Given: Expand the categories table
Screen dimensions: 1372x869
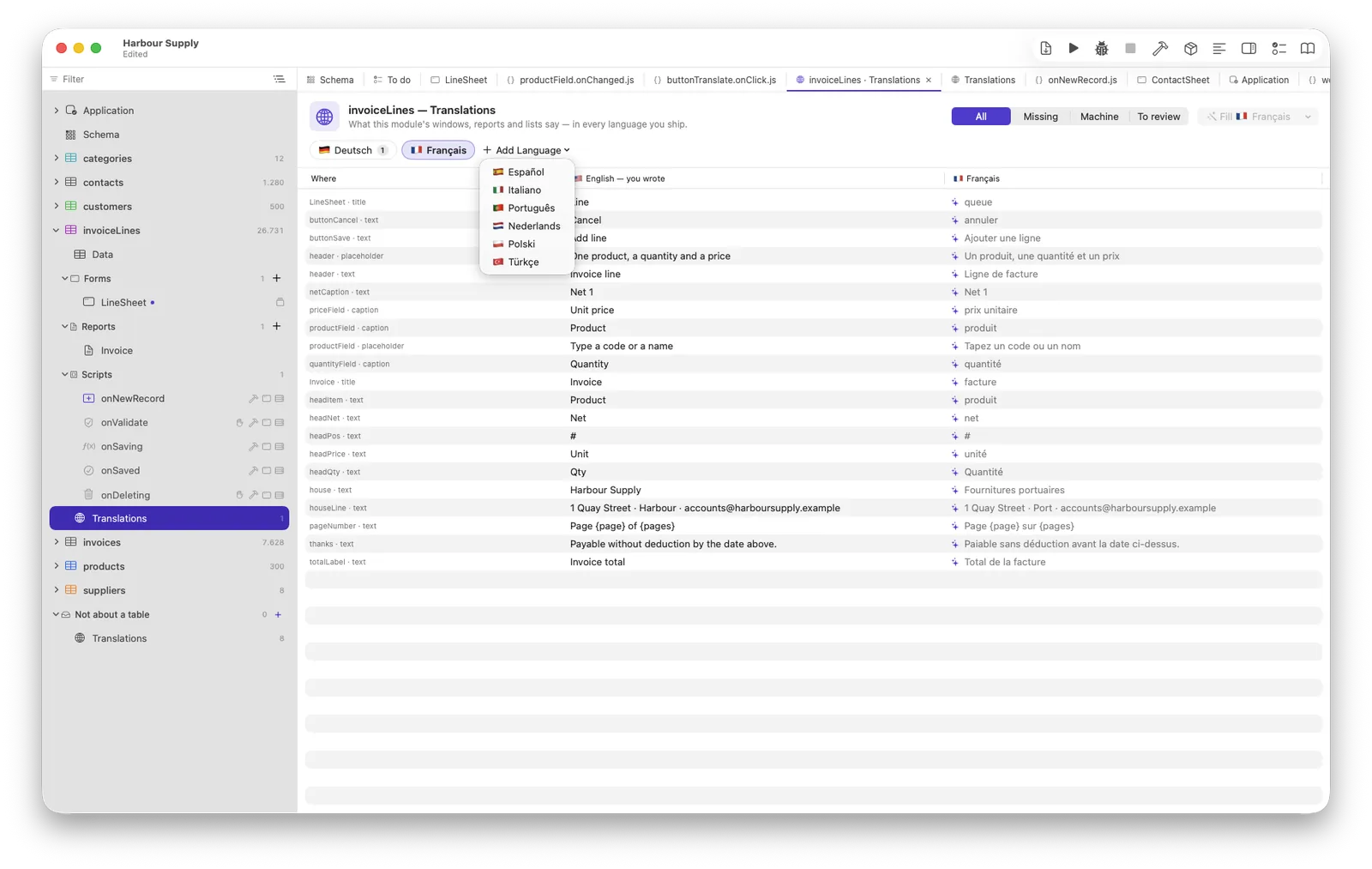Looking at the screenshot, I should [x=57, y=158].
